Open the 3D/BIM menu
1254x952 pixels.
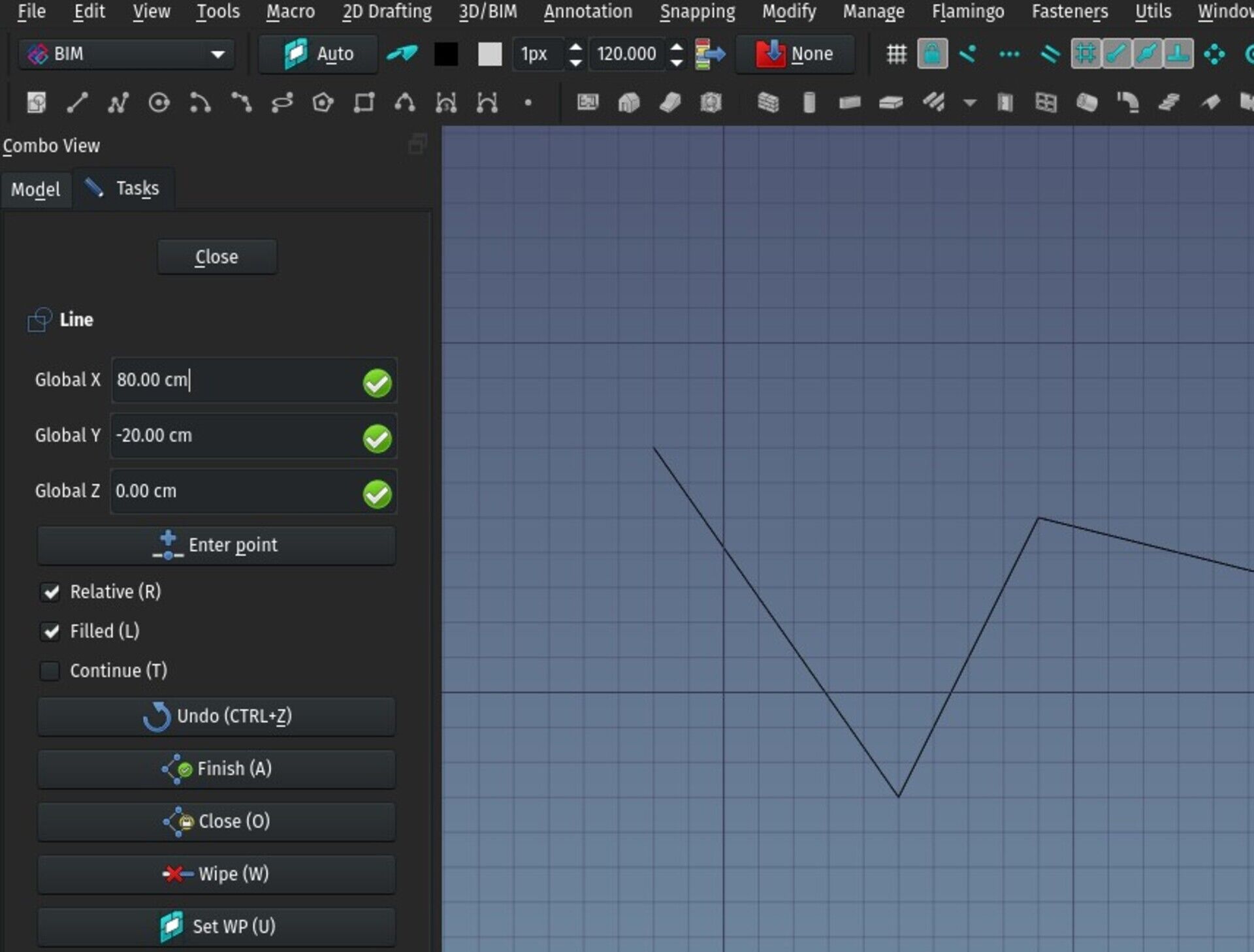coord(488,12)
